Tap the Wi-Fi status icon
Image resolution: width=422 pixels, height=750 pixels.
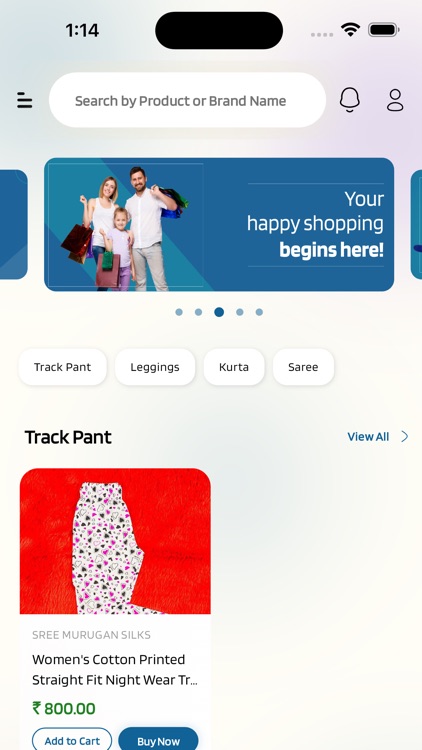click(350, 30)
